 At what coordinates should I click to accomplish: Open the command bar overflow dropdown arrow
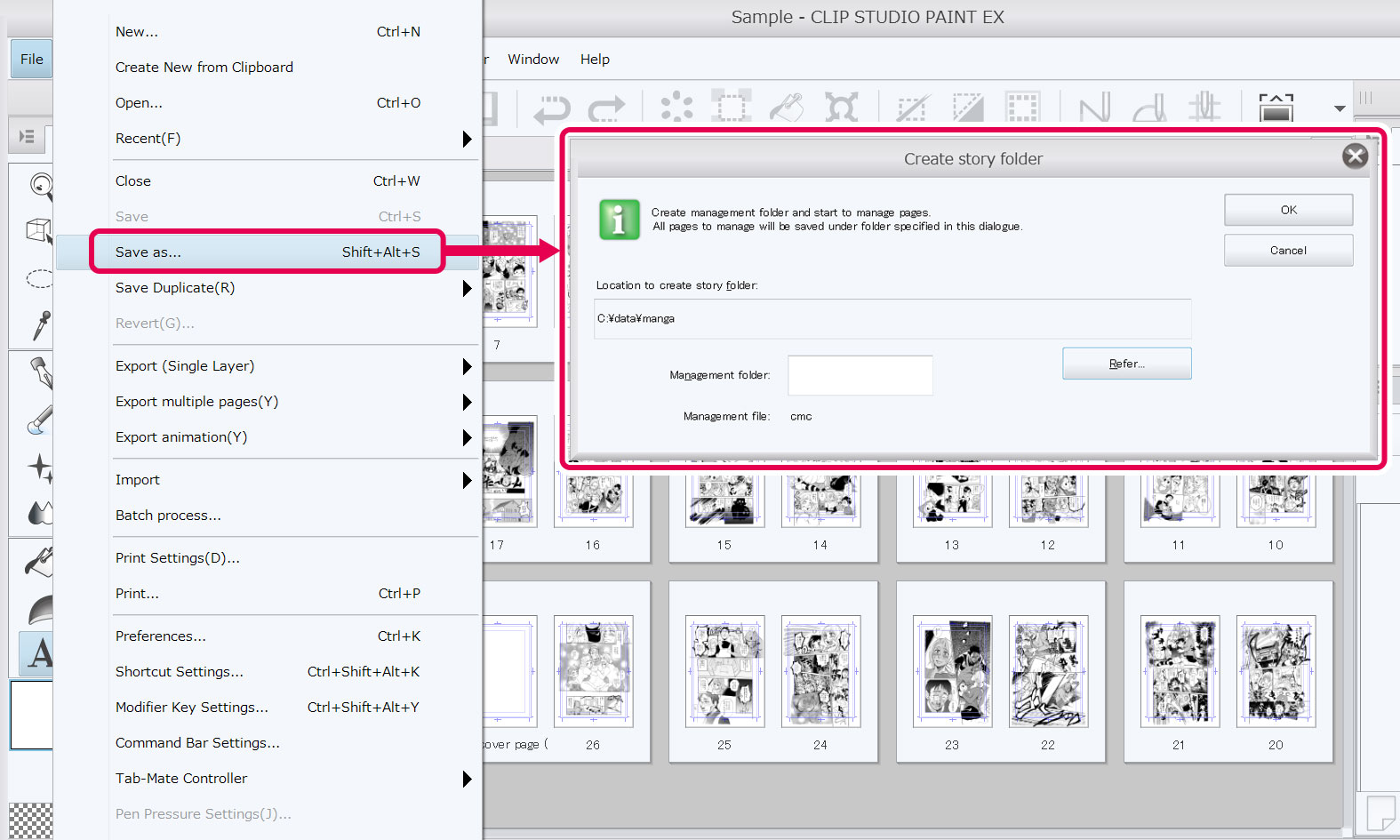coord(1340,108)
